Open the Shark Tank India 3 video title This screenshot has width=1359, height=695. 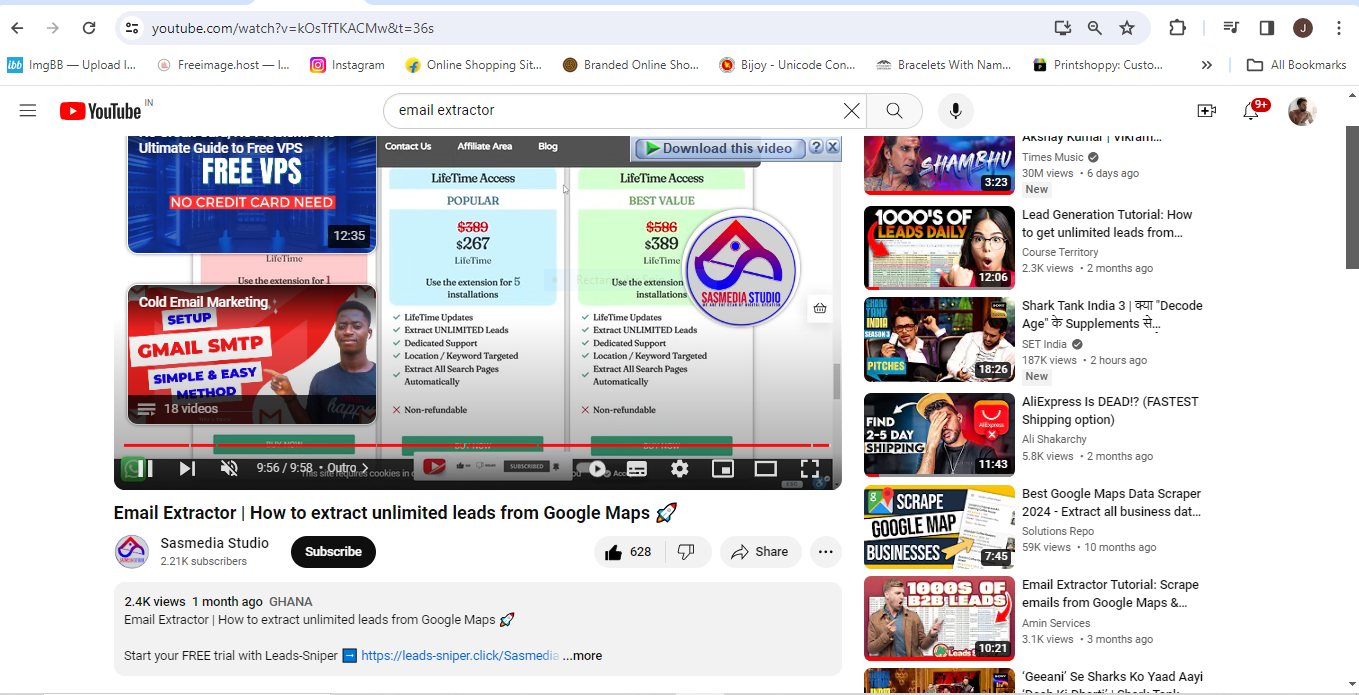(x=1112, y=314)
